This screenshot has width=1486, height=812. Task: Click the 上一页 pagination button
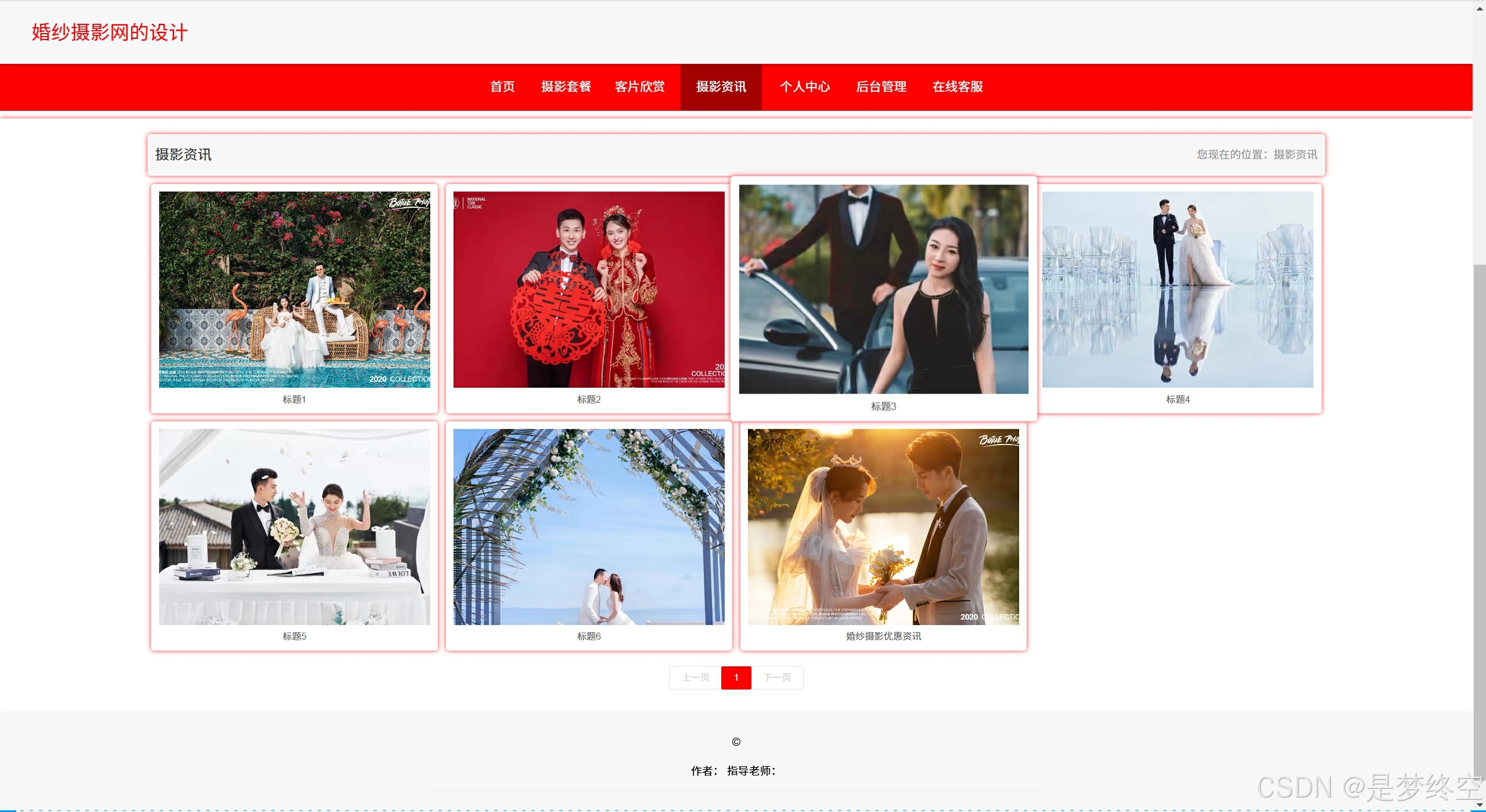(695, 677)
